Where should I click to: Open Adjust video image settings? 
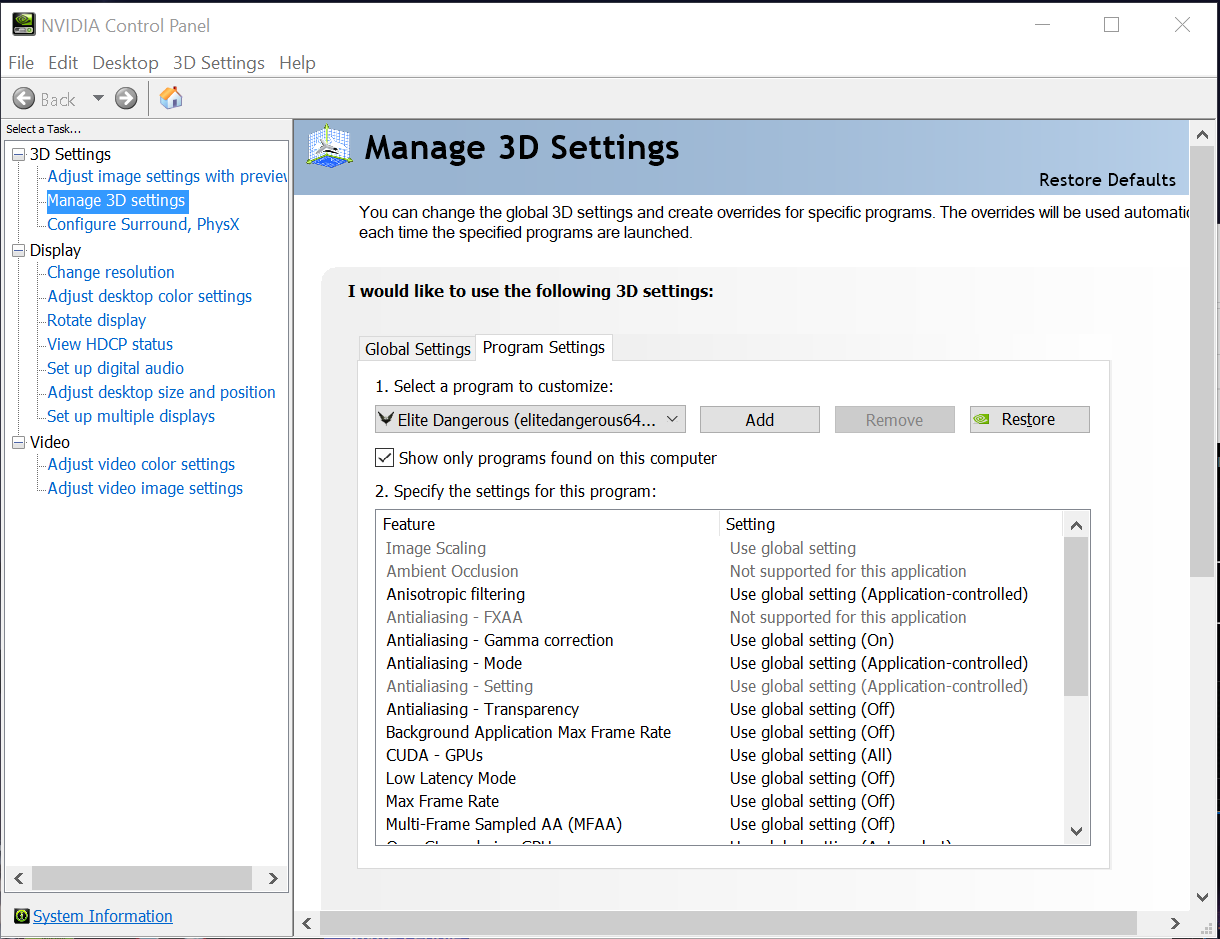[x=145, y=488]
